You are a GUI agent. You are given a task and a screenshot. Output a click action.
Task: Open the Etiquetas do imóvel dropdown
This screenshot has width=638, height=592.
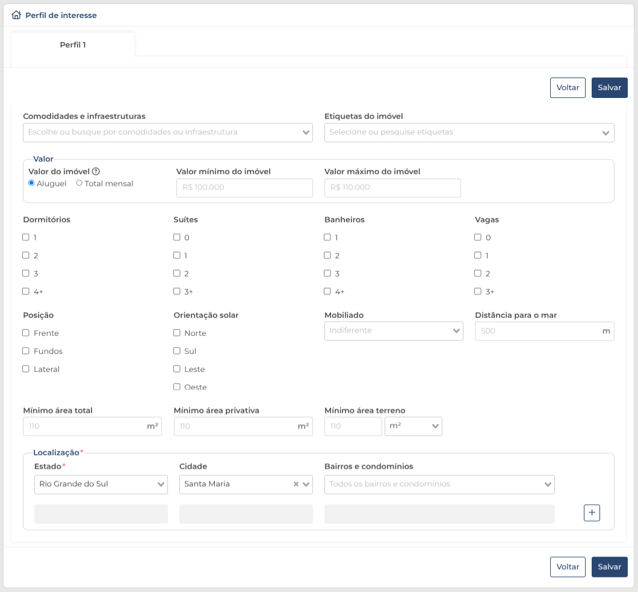(x=469, y=133)
